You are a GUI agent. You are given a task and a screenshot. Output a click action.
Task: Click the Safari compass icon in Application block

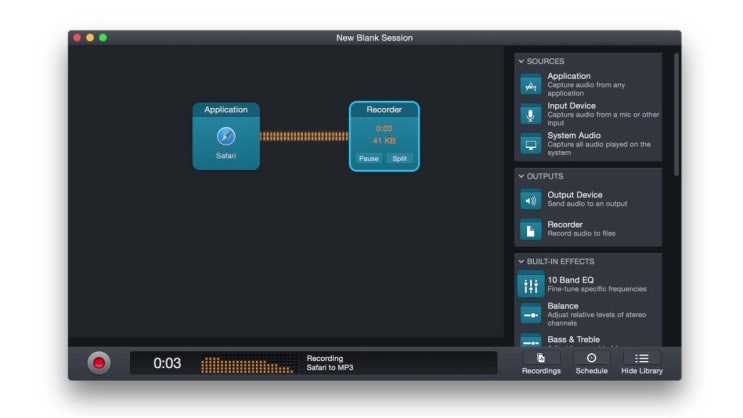226,136
